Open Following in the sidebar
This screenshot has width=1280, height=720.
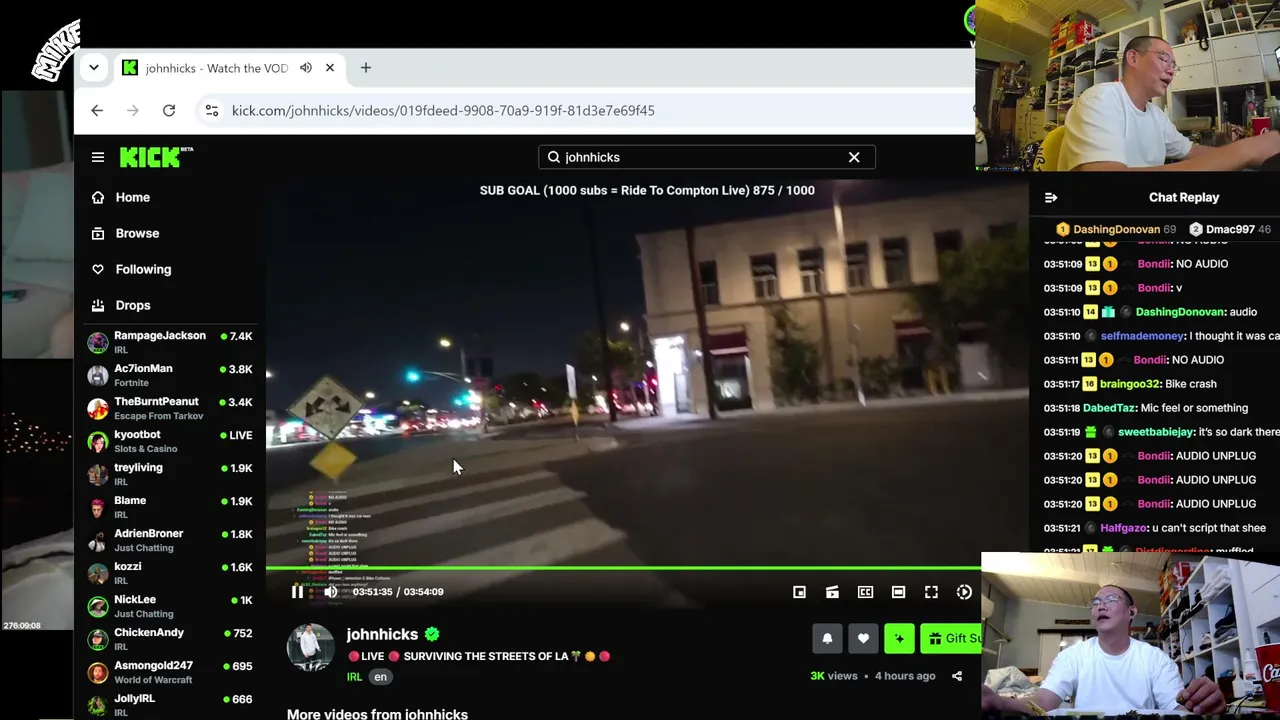click(143, 269)
